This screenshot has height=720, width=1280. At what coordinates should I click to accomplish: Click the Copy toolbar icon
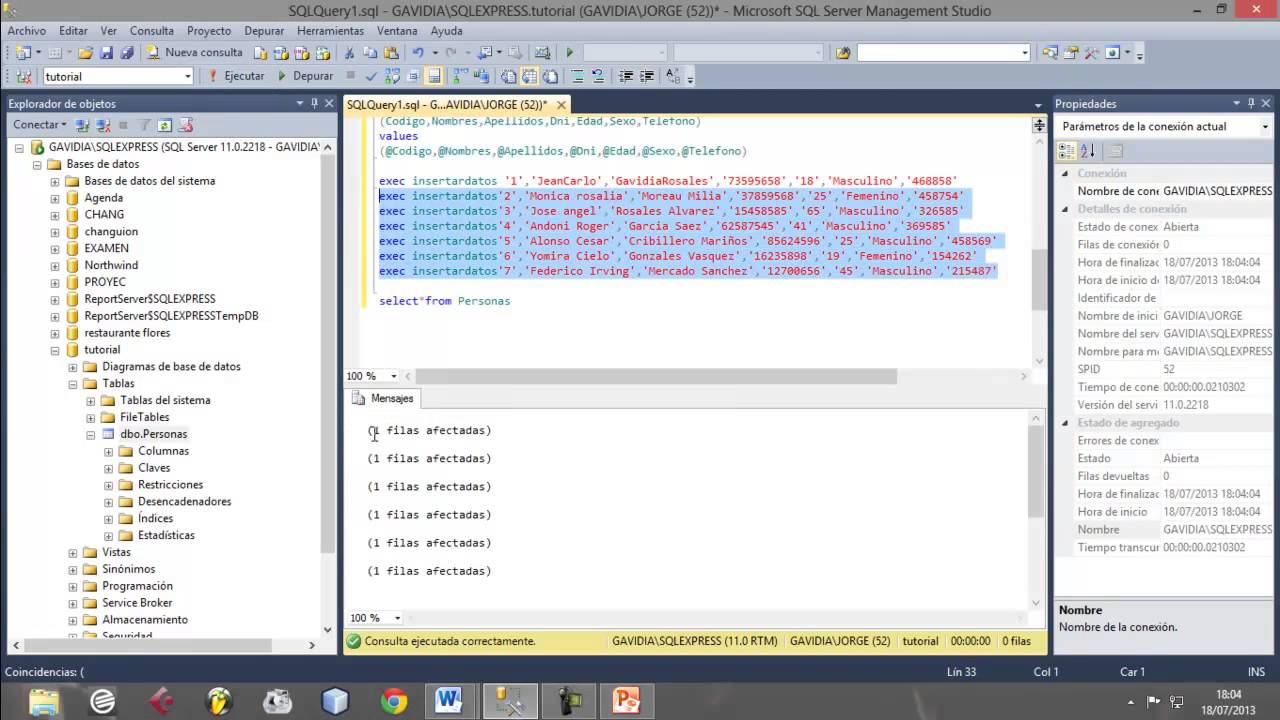coord(370,52)
